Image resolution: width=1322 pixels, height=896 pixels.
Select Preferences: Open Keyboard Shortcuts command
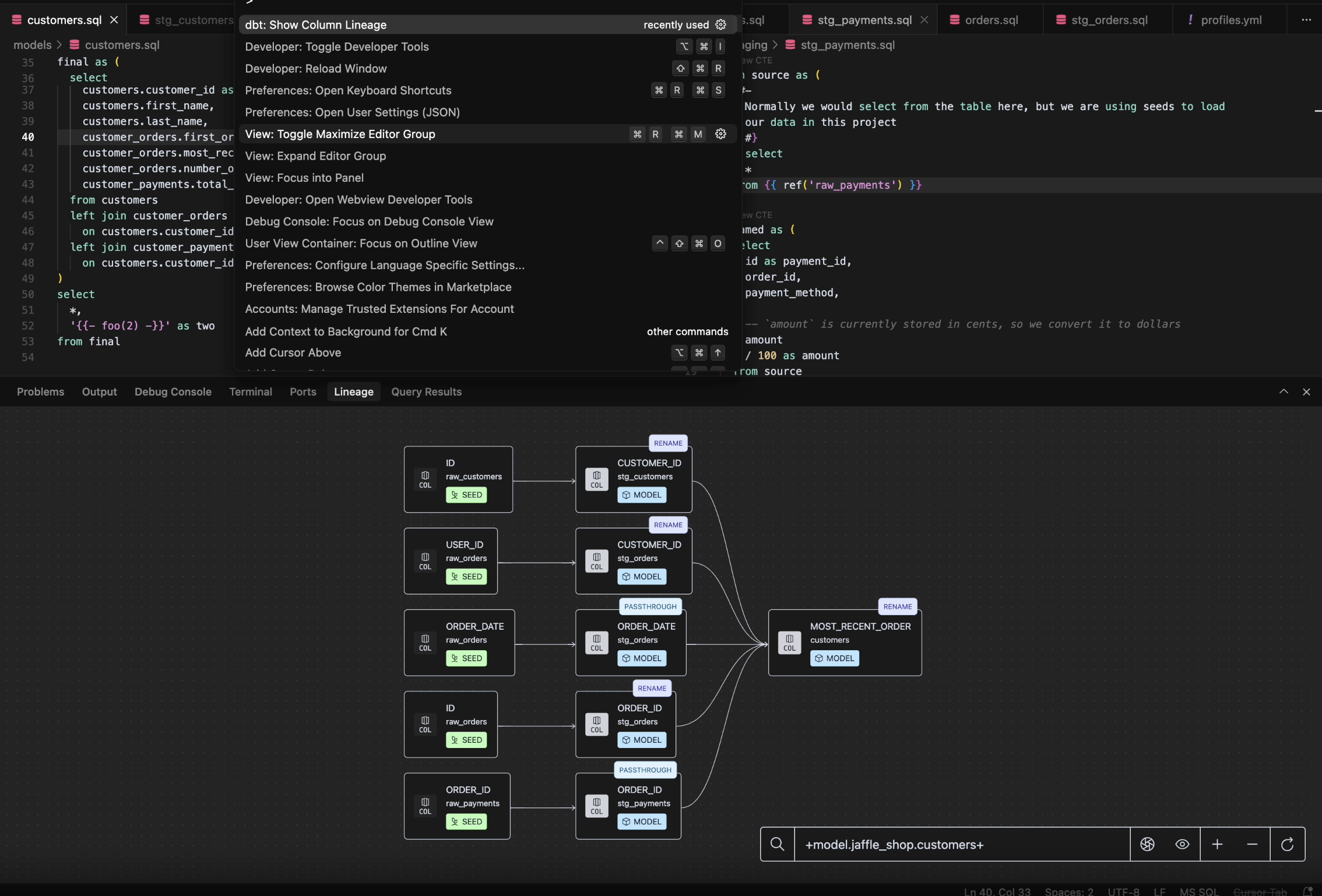[x=348, y=90]
